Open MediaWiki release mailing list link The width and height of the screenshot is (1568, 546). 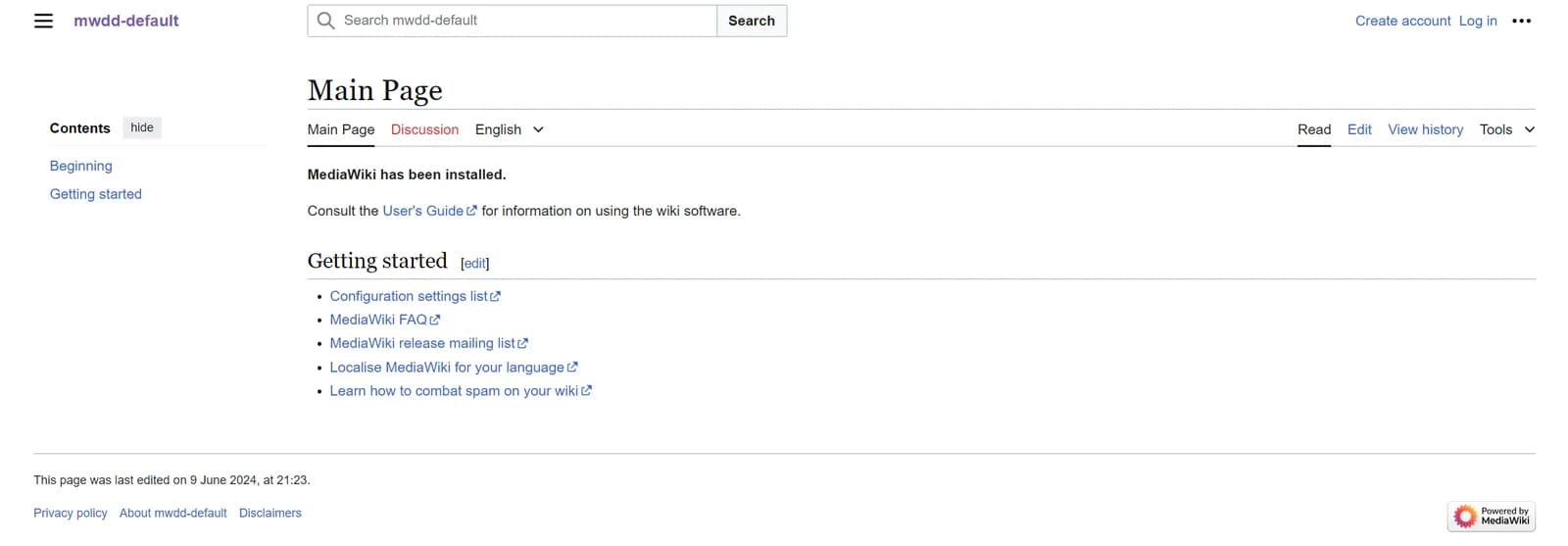428,343
